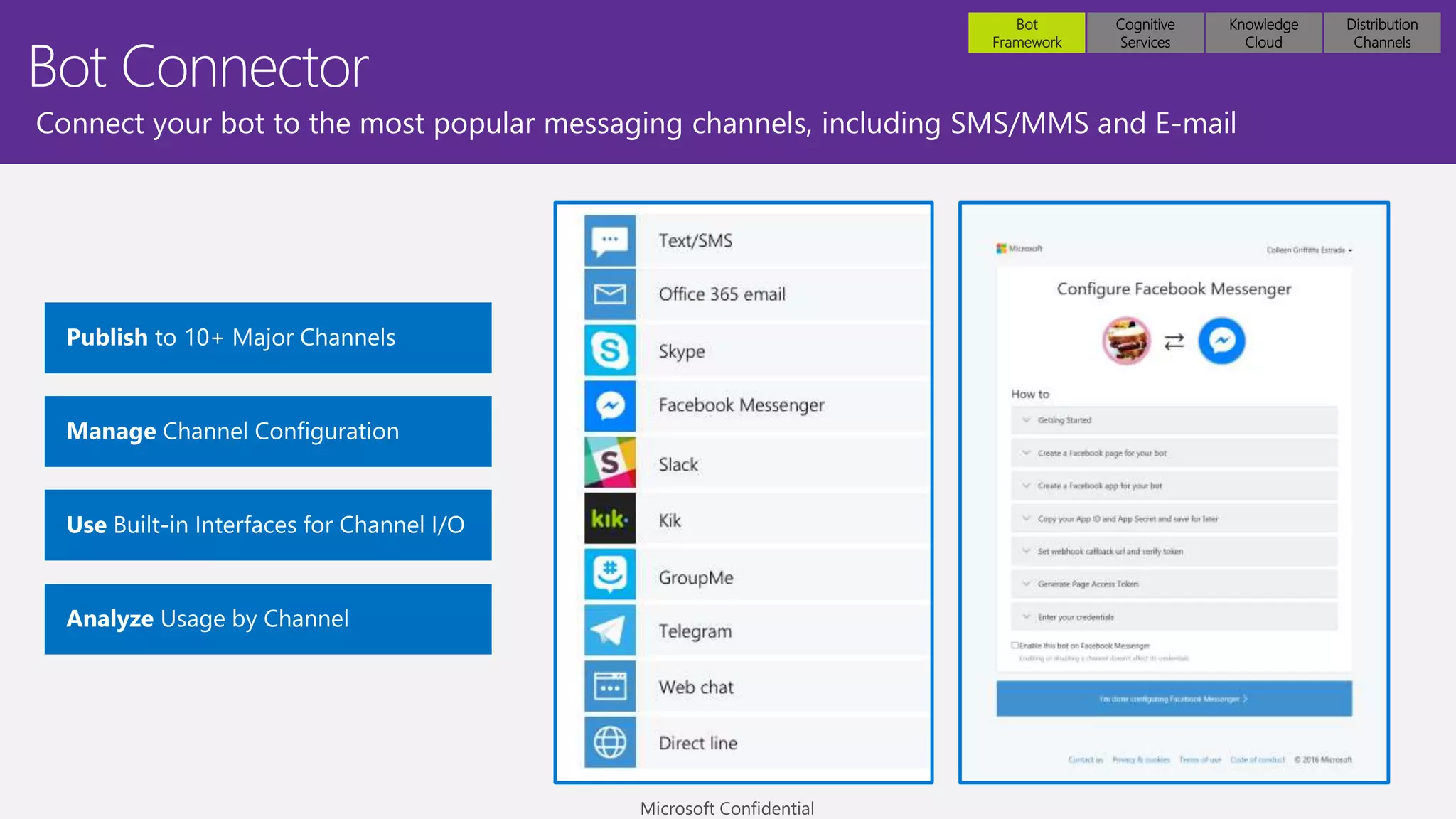Viewport: 1456px width, 819px height.
Task: Expand Set webhook callback url and verify token
Action: tap(1174, 551)
